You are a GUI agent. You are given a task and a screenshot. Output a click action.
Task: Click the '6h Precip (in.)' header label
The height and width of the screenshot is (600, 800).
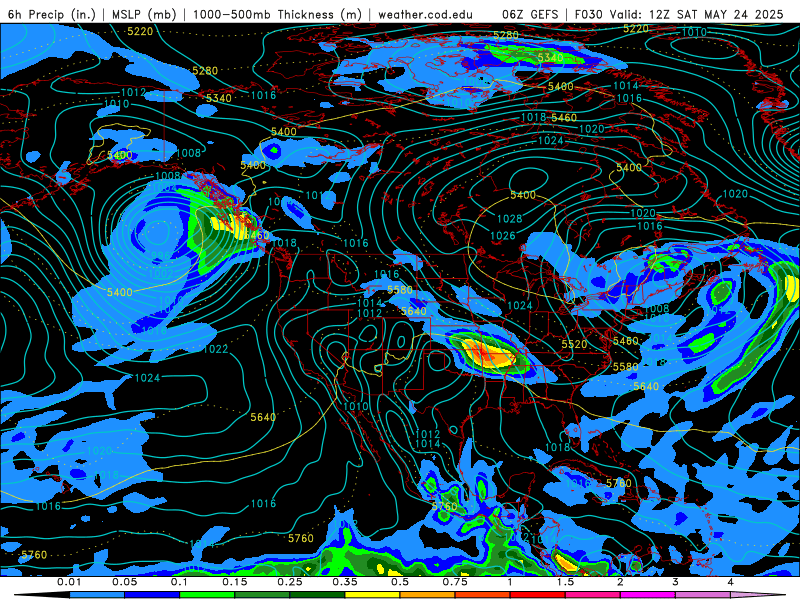pos(52,14)
